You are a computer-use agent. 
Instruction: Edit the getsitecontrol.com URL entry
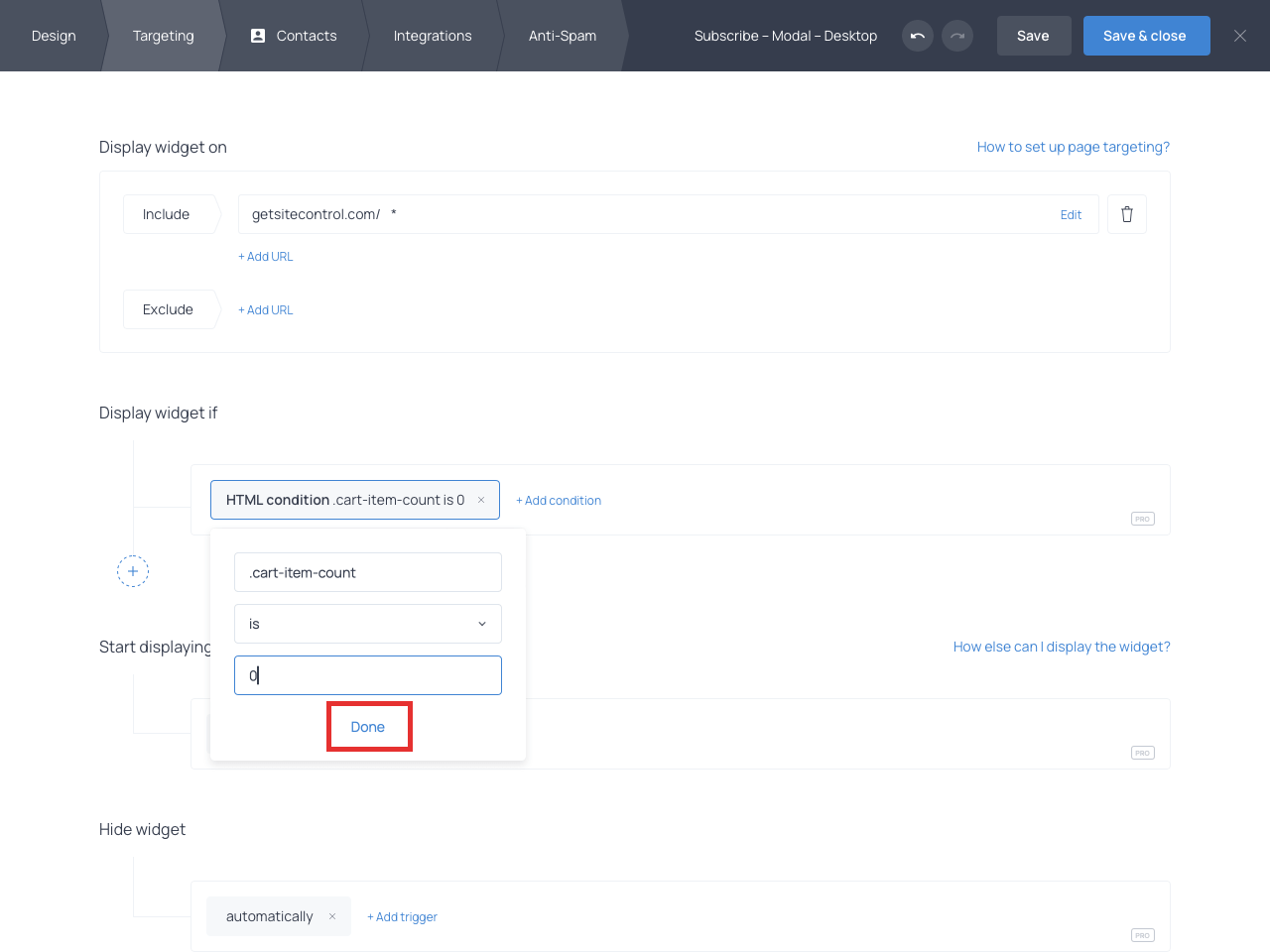(x=1071, y=215)
